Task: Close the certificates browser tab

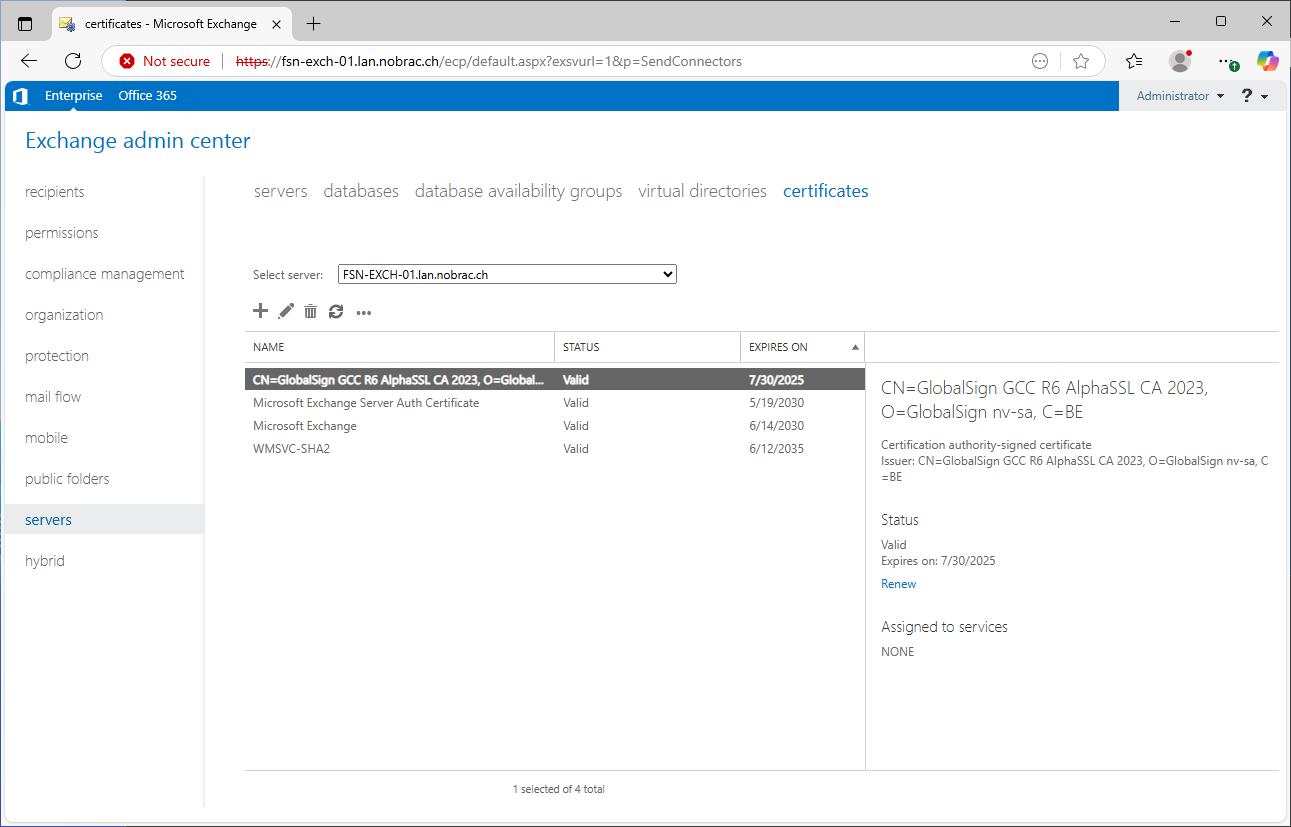Action: click(x=276, y=23)
